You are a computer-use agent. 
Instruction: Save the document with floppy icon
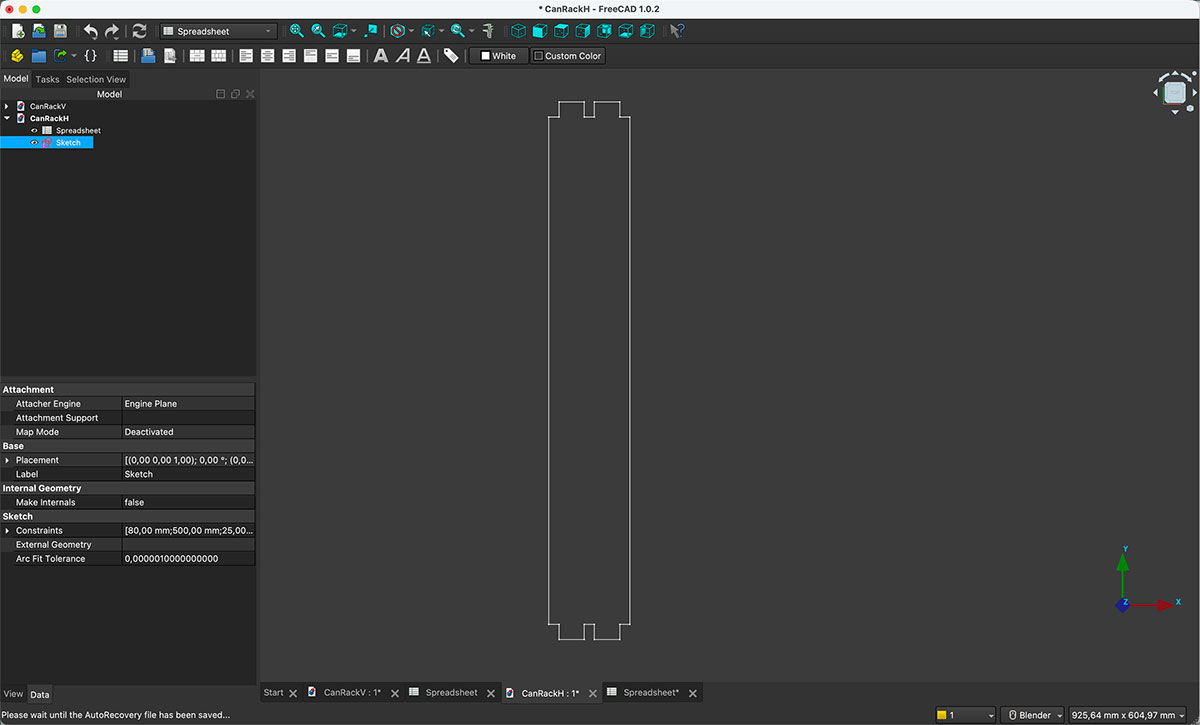pyautogui.click(x=61, y=31)
